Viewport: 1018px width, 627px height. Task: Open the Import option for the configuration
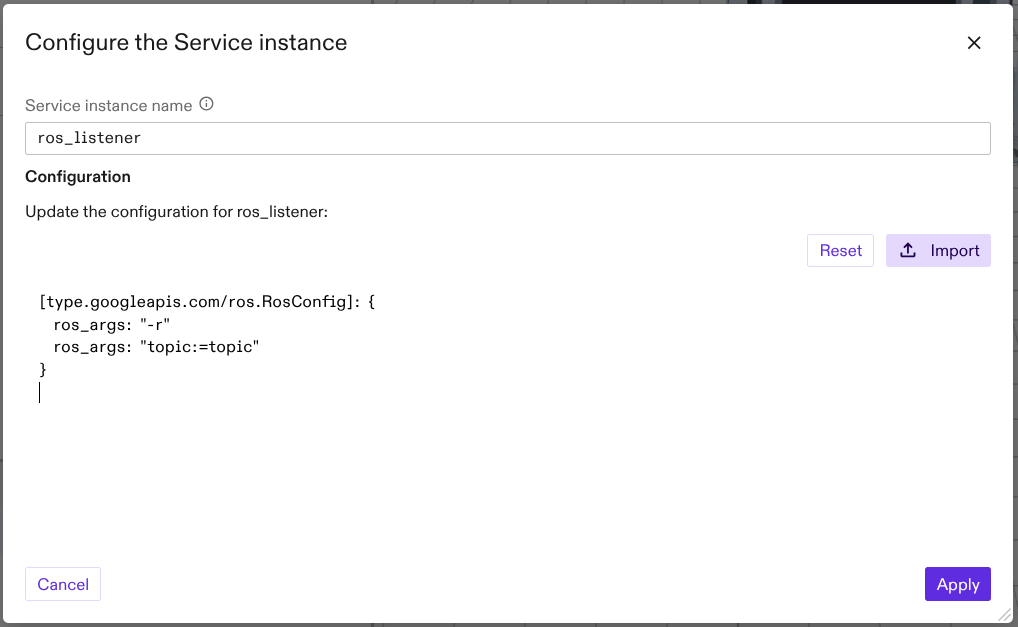coord(938,250)
